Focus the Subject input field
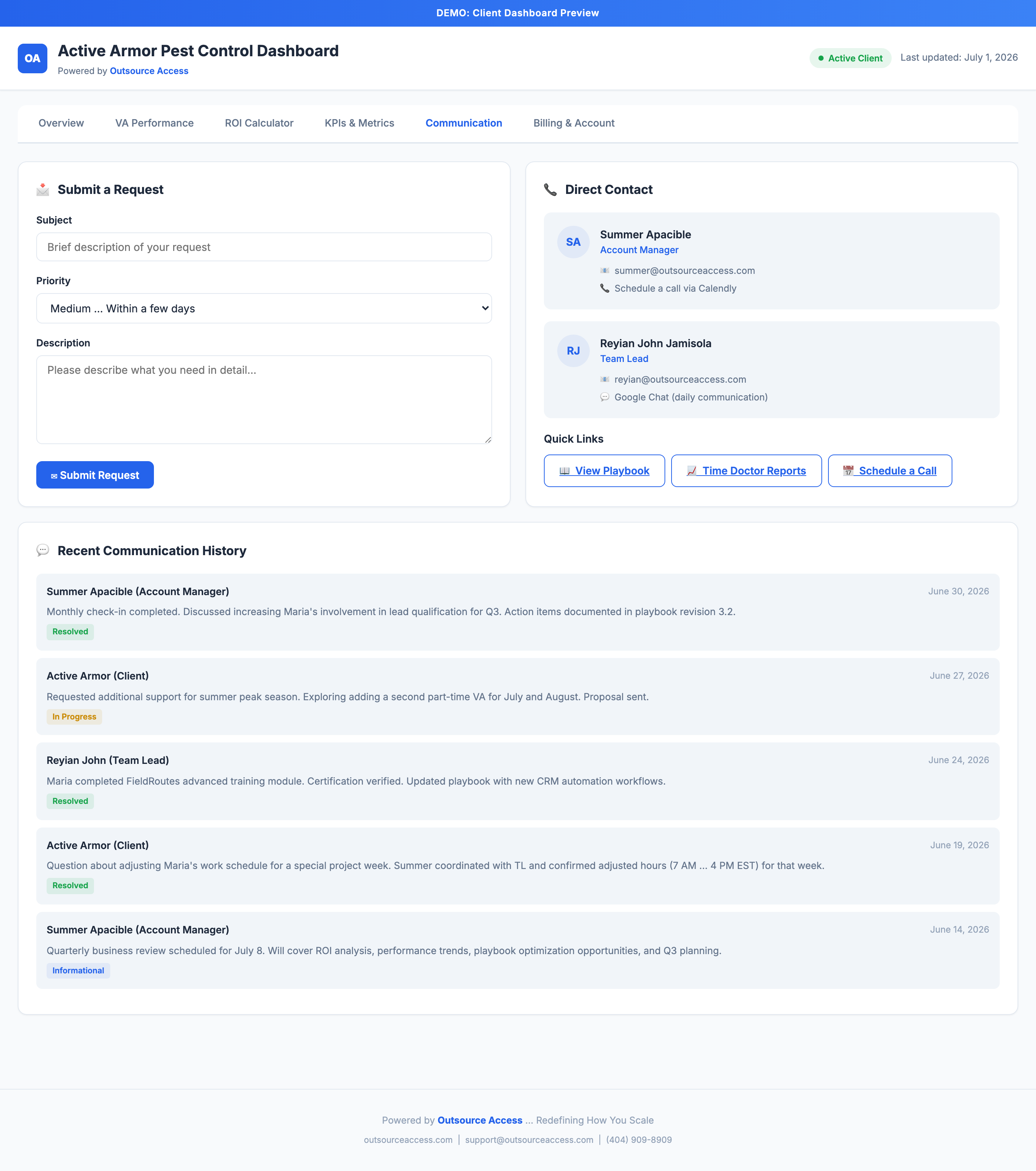This screenshot has height=1171, width=1036. [x=264, y=247]
